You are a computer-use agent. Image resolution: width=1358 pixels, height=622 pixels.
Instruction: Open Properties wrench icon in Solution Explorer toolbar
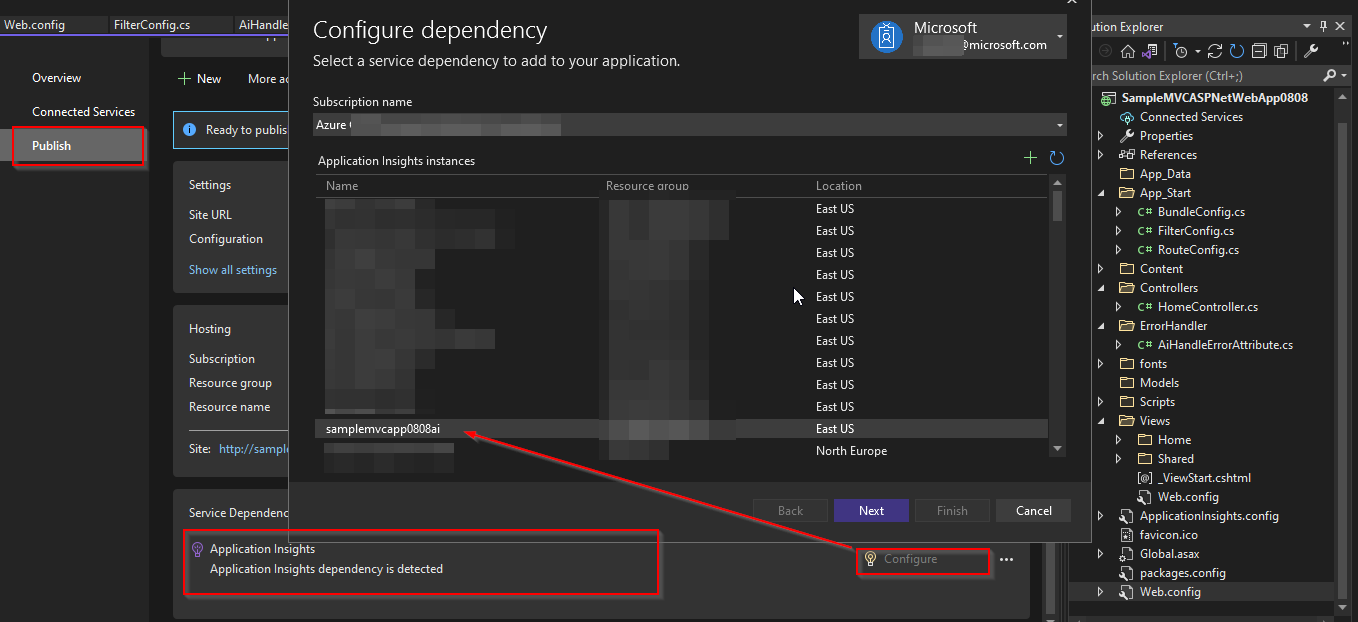point(1311,51)
